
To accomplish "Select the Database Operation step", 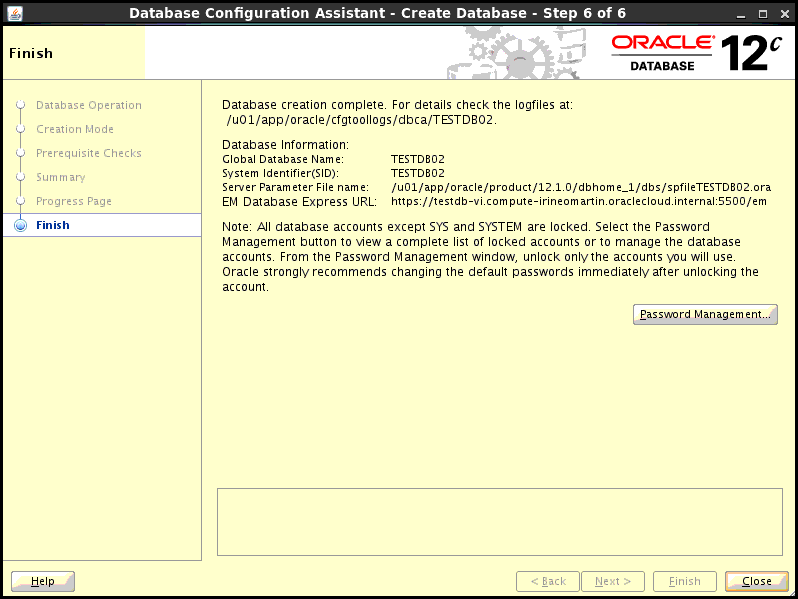I will point(89,105).
